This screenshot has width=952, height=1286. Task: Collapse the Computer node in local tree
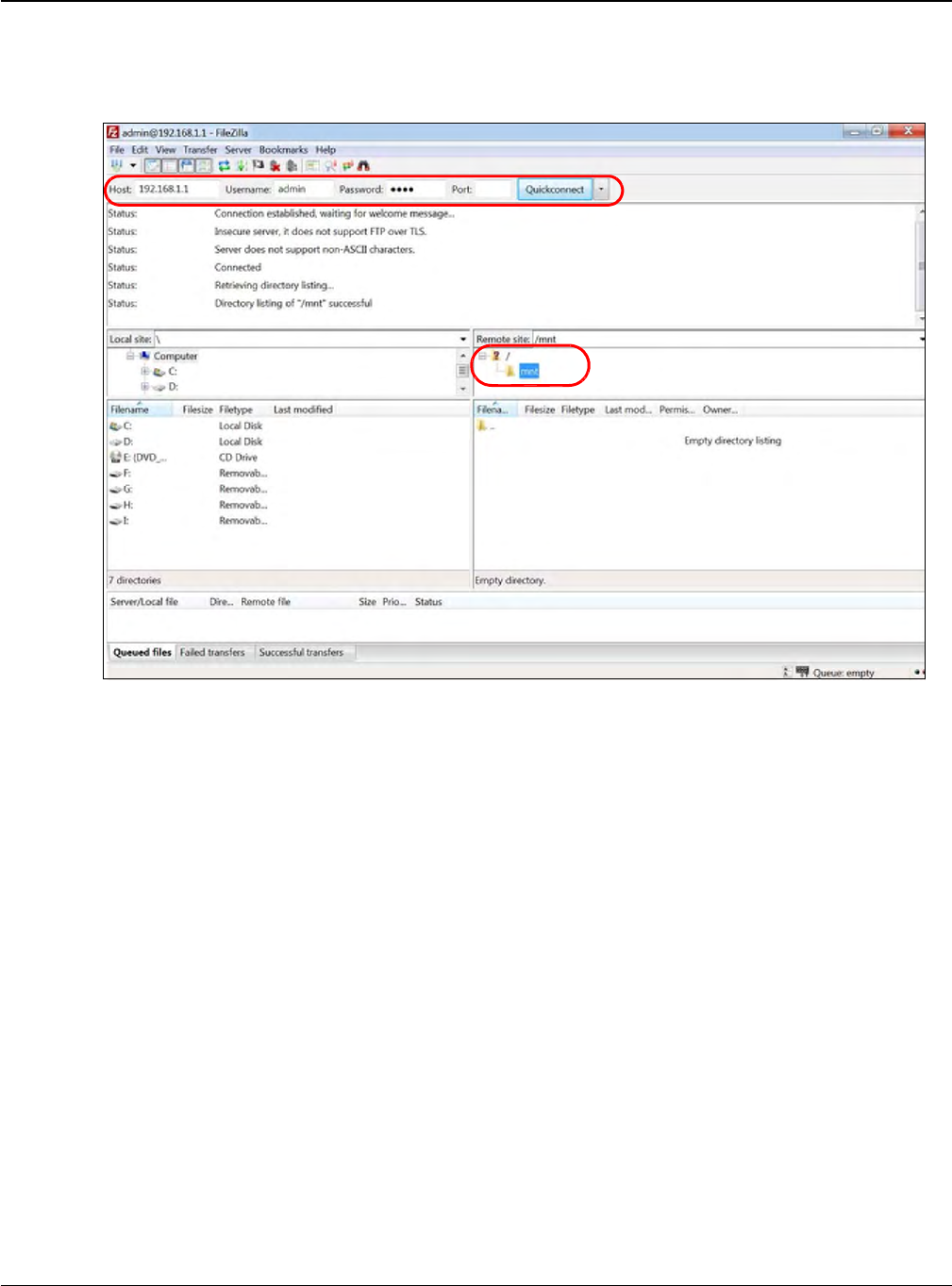point(130,356)
